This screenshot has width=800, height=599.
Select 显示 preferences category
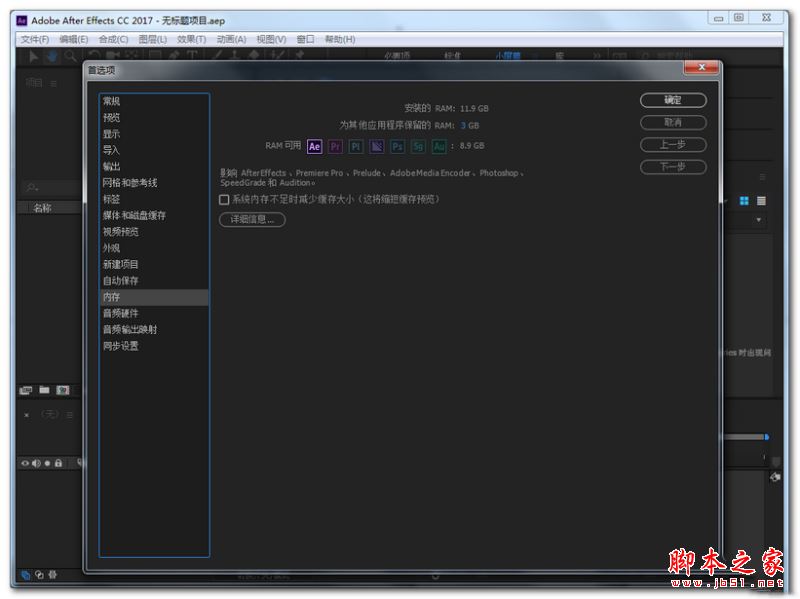pyautogui.click(x=154, y=134)
